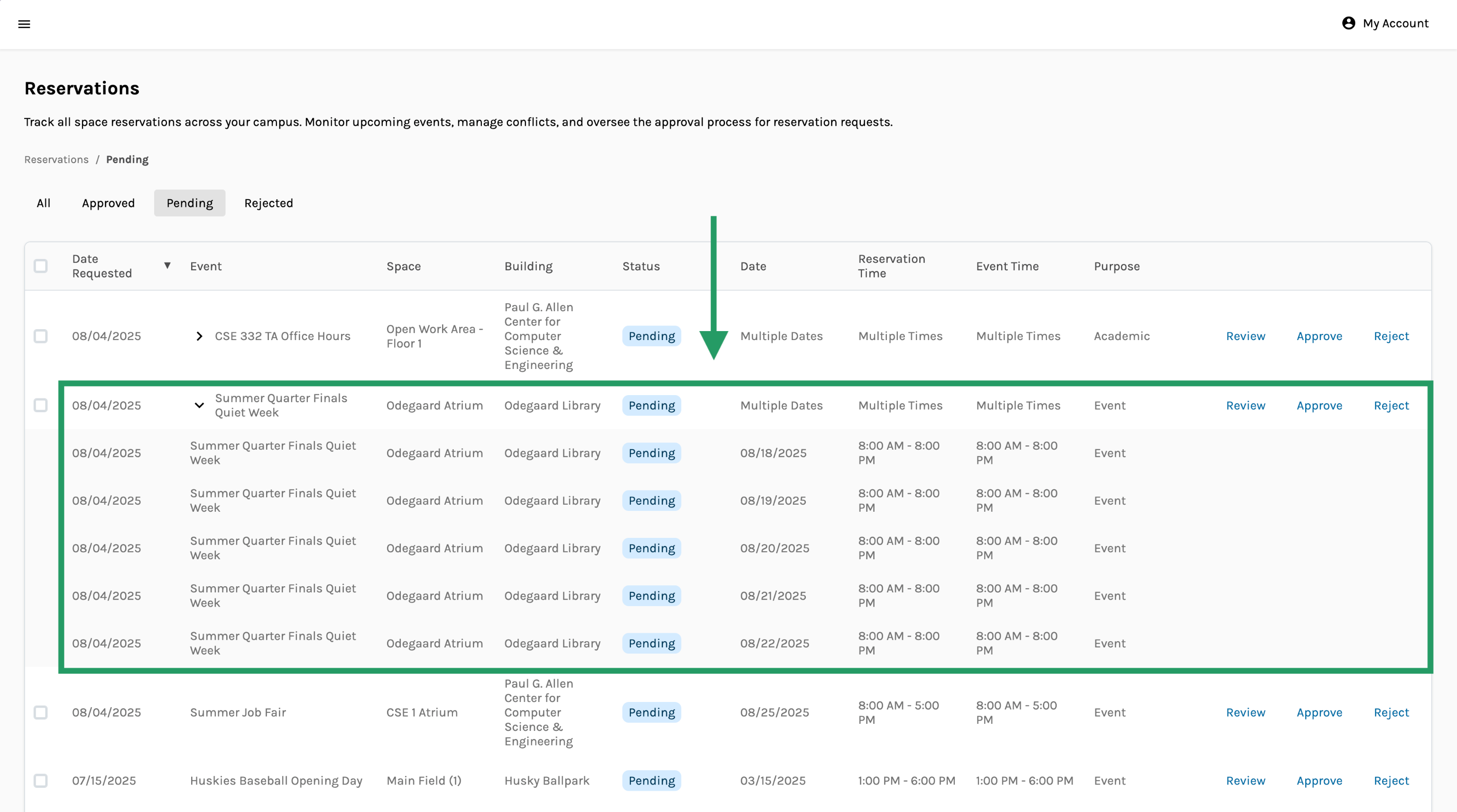Screen dimensions: 1457x812
Task: Approve Summer Quarter Finals Quiet Week group
Action: click(1319, 406)
